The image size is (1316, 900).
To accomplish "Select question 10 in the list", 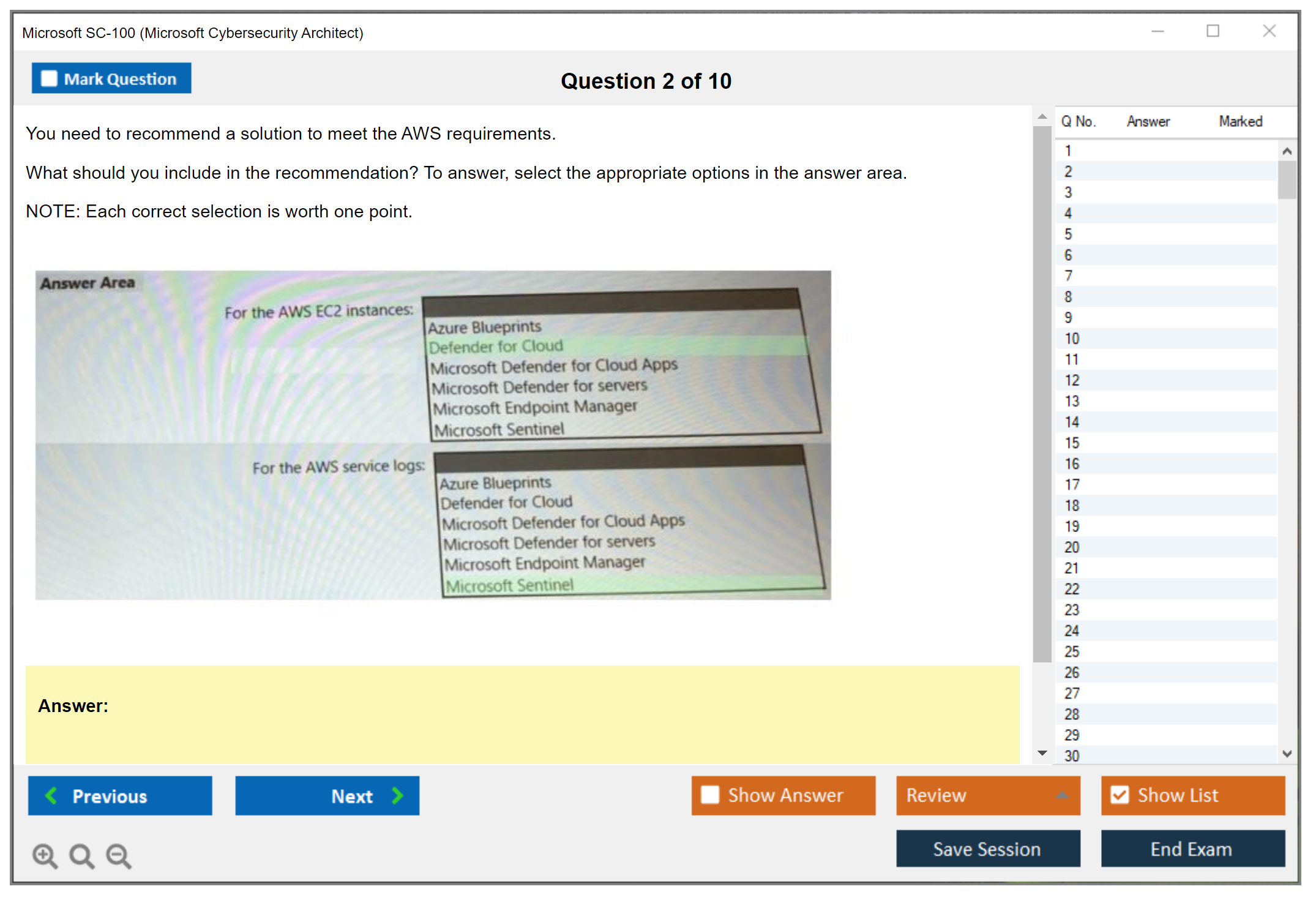I will coord(1072,339).
